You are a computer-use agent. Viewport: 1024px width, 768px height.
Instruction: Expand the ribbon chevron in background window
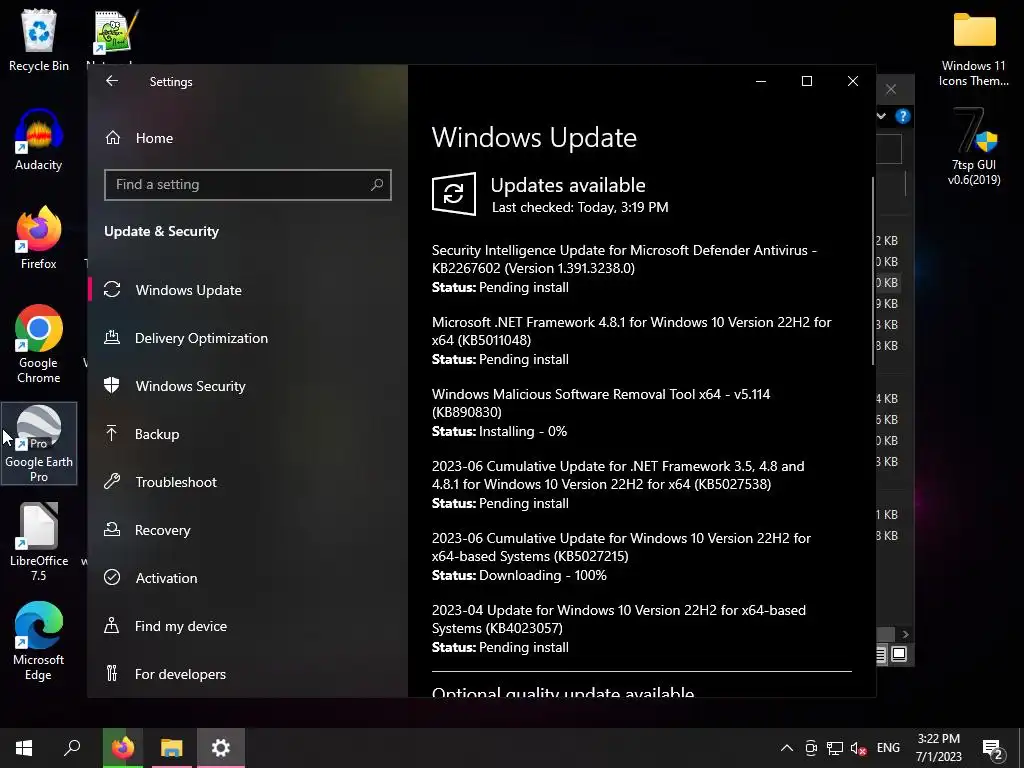pos(882,116)
